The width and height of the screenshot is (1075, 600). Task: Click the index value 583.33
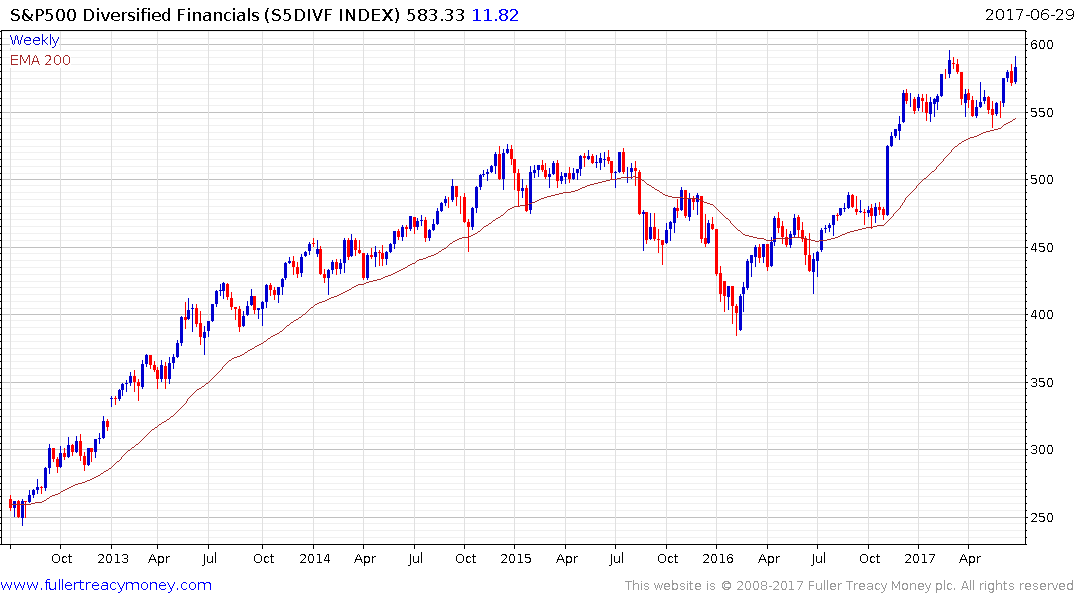435,15
